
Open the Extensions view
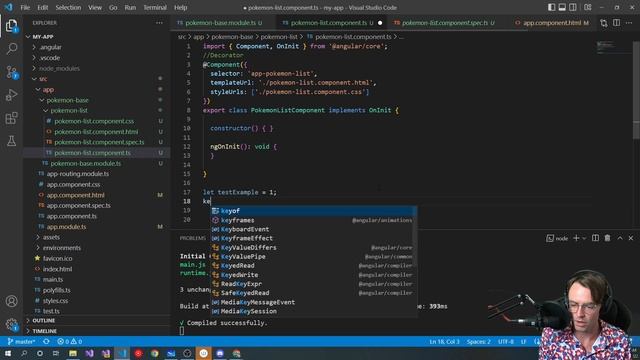point(11,118)
